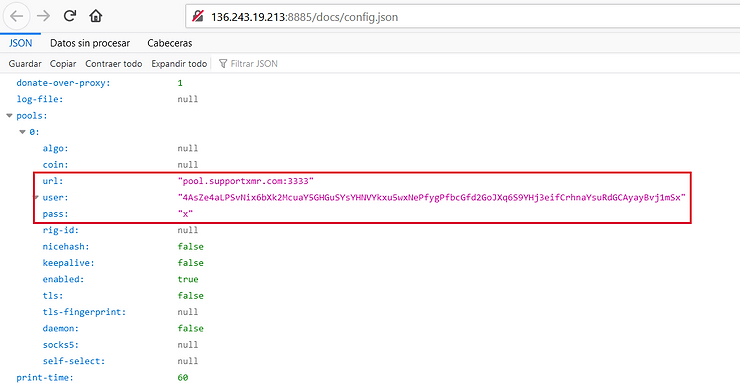
Task: Click the address bar URL field
Action: click(462, 17)
